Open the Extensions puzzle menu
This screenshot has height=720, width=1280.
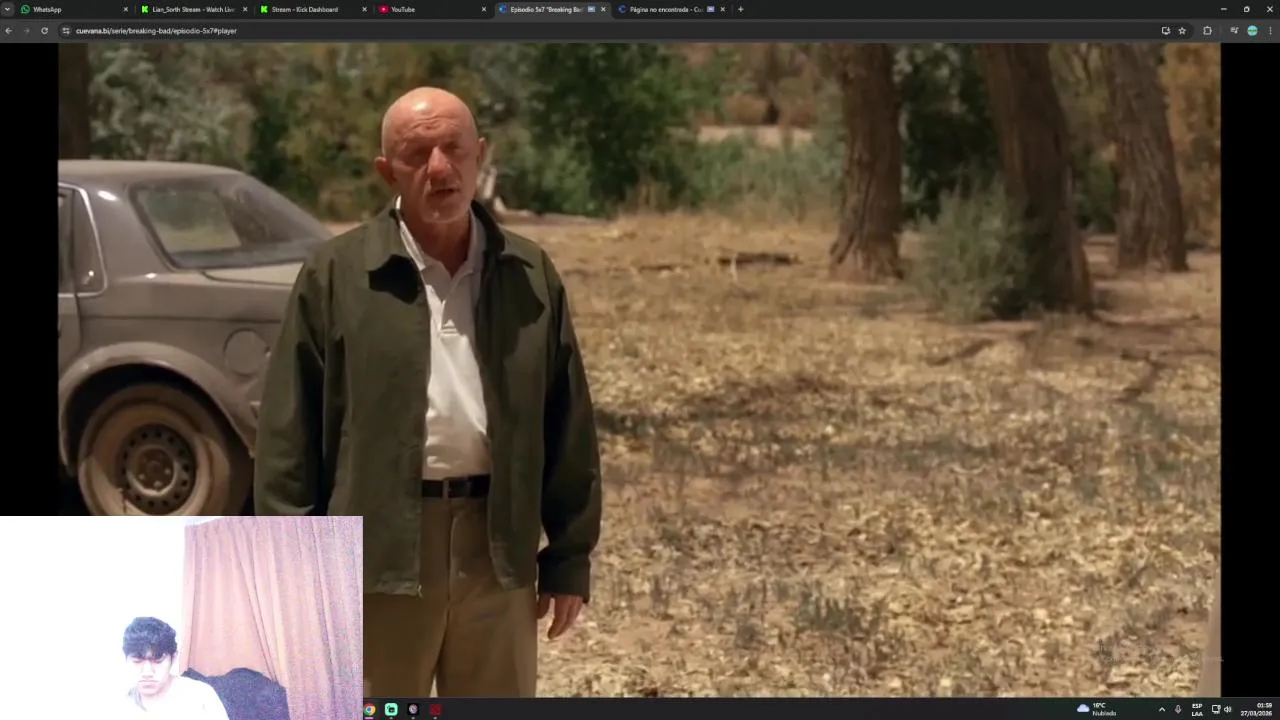pos(1207,31)
